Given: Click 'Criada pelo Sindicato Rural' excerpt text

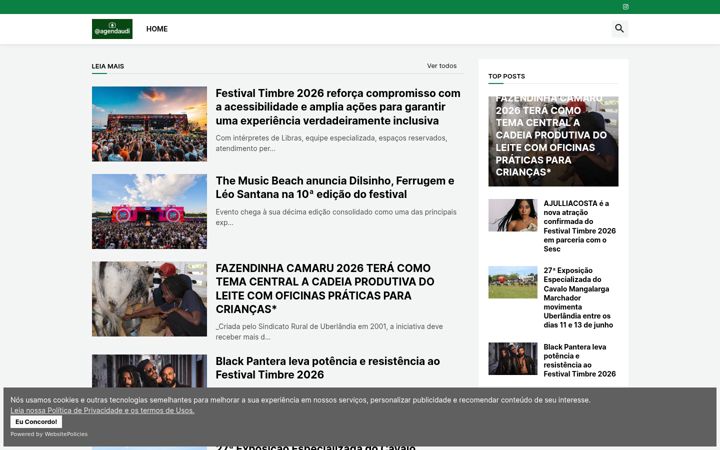Looking at the screenshot, I should 329,332.
